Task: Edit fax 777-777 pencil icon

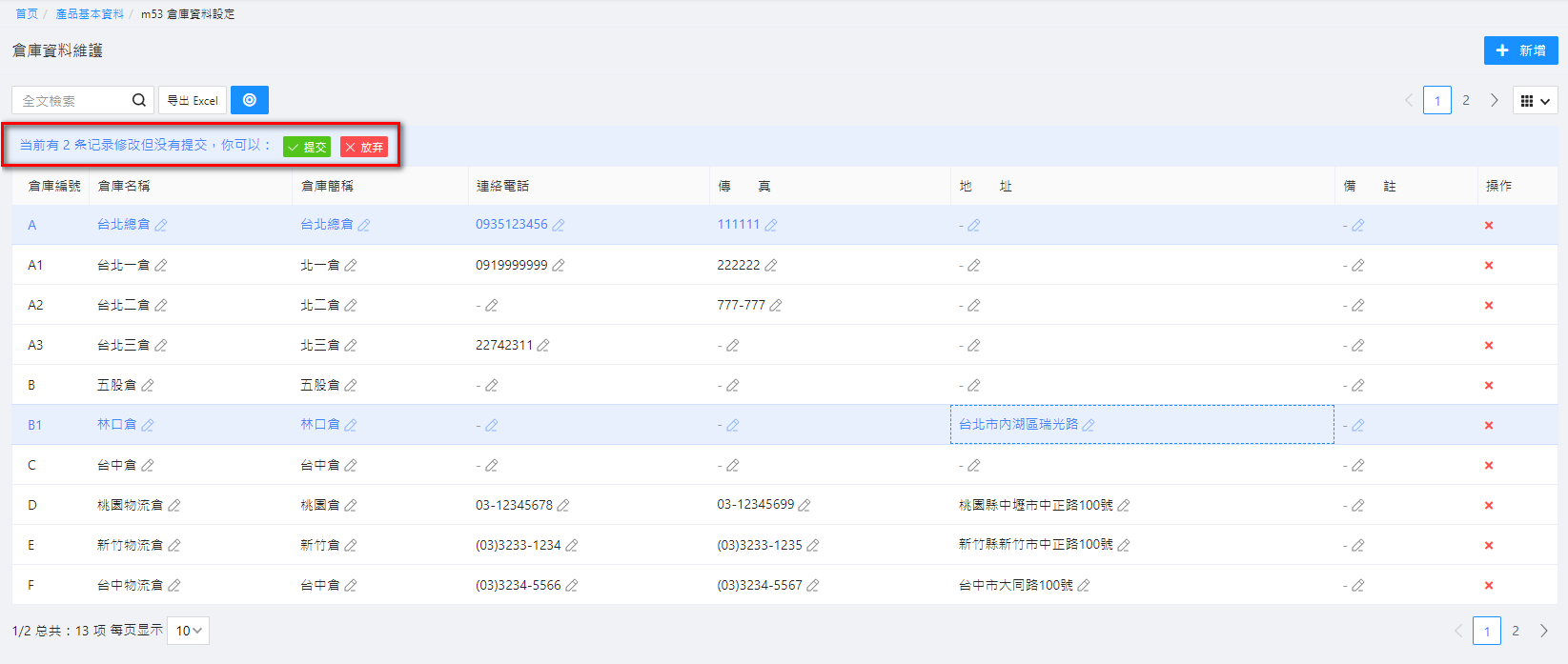Action: point(776,306)
